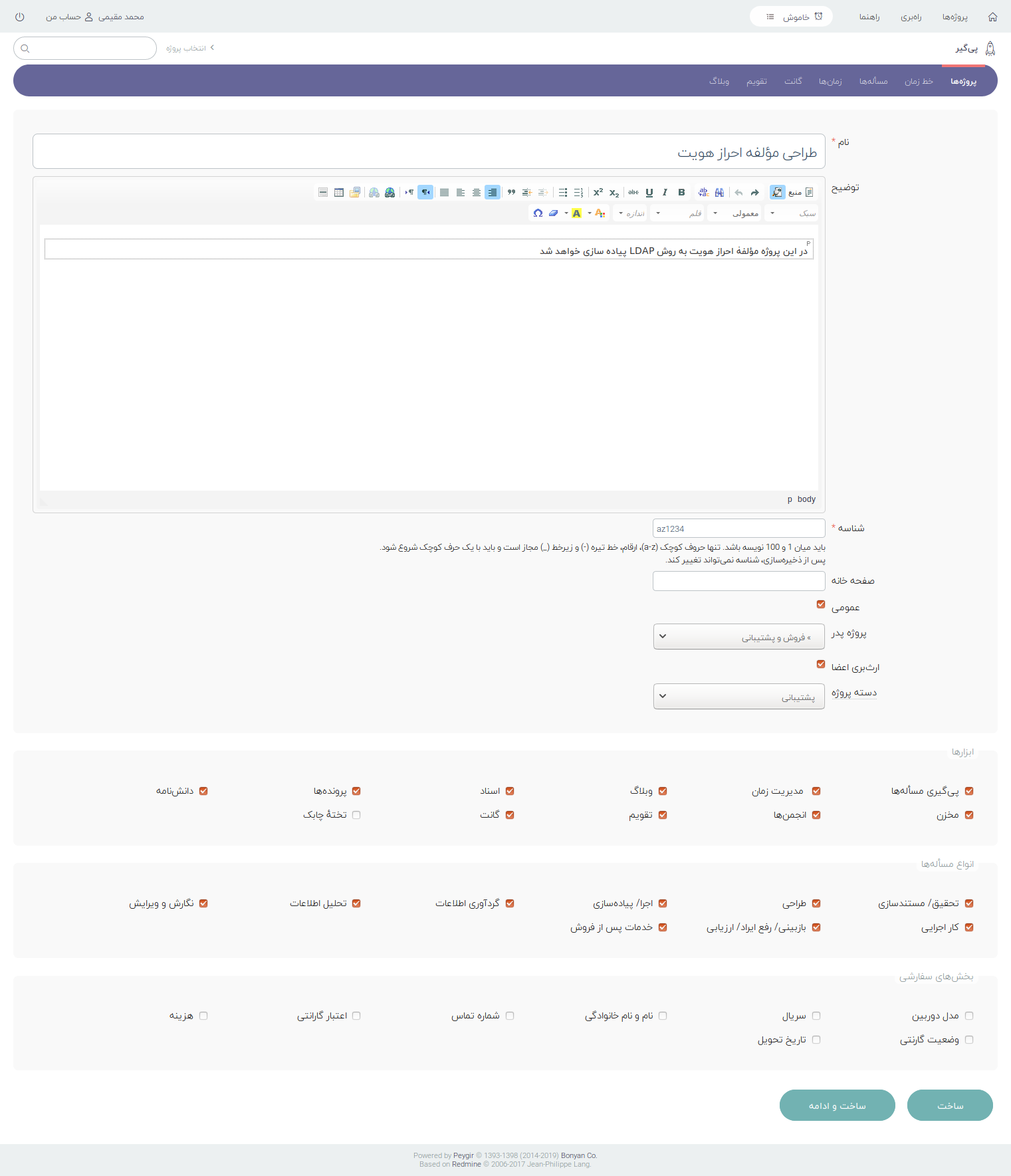This screenshot has width=1011, height=1176.
Task: Open the تقویم tab
Action: click(x=756, y=81)
